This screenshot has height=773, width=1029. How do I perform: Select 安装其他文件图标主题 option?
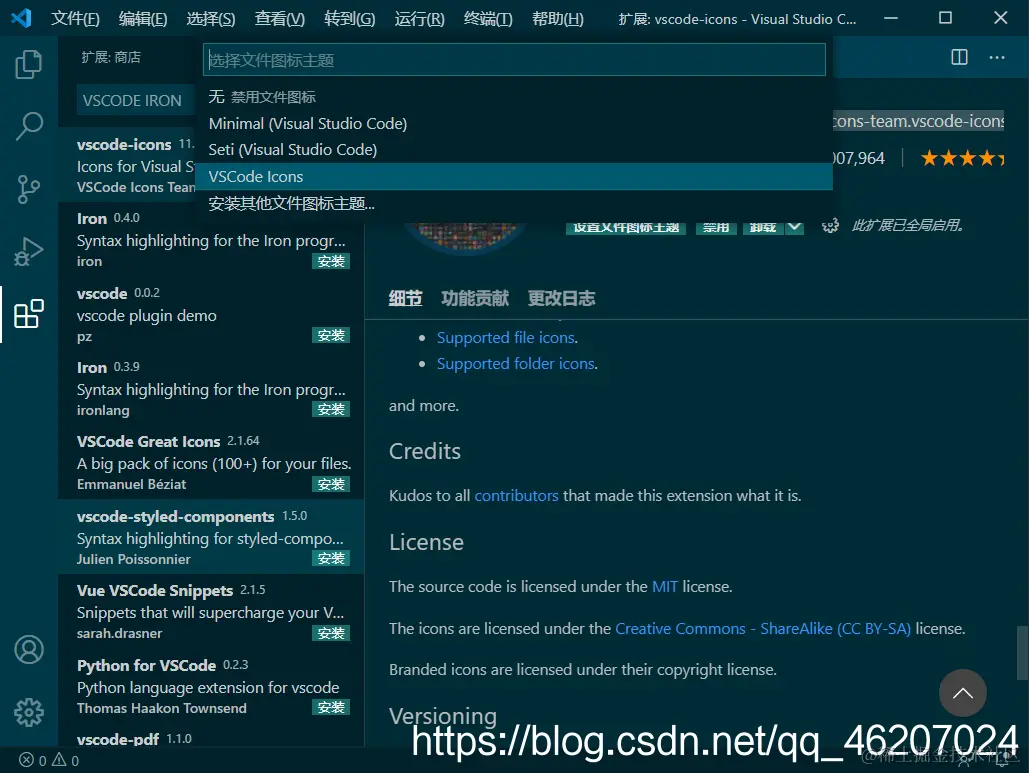(514, 203)
